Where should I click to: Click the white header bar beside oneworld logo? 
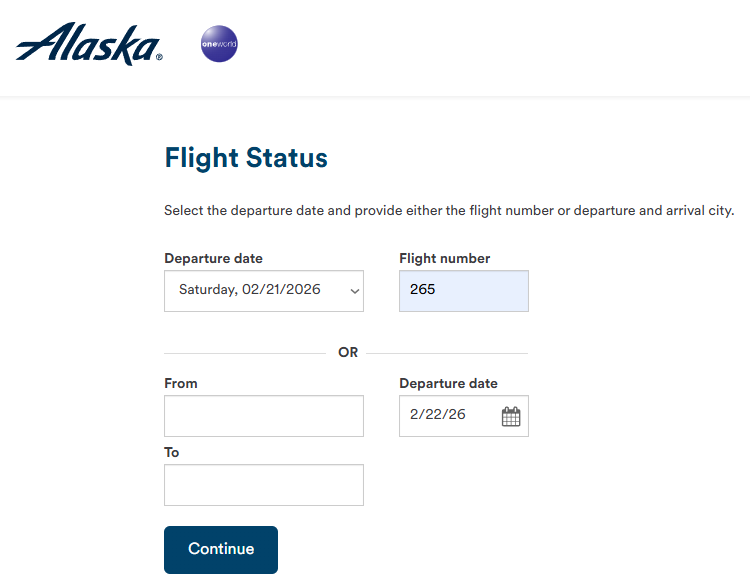480,45
